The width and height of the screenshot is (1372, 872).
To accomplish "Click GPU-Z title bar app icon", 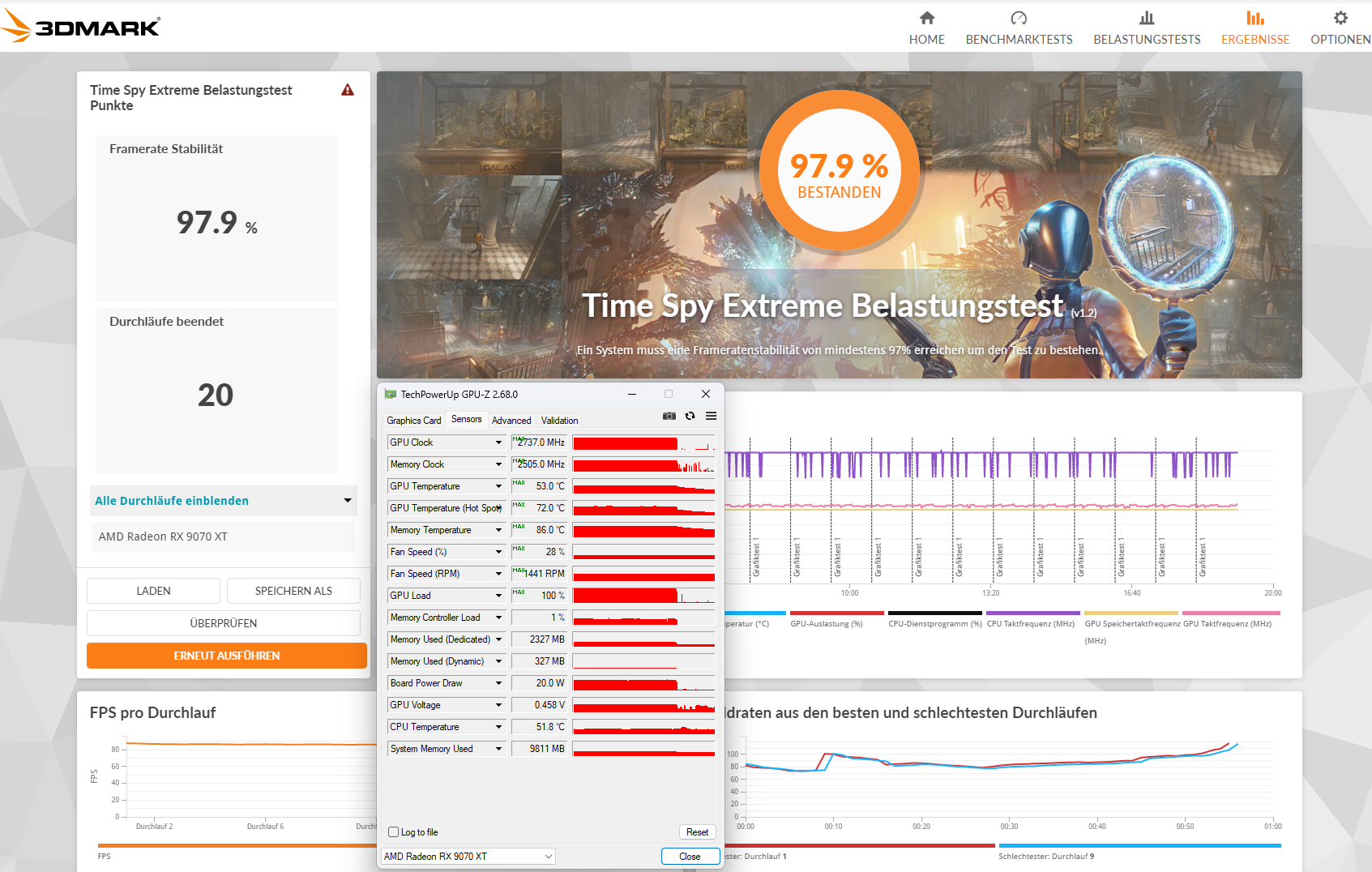I will [x=391, y=395].
